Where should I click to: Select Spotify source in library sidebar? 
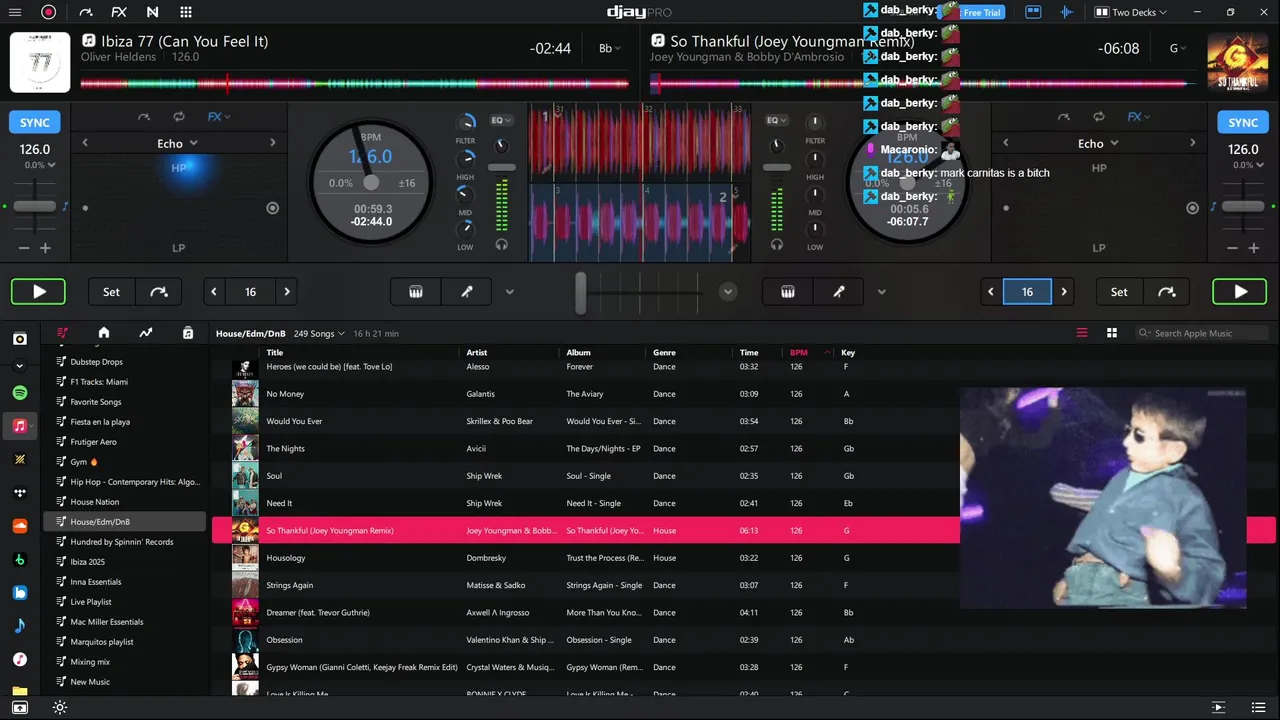[x=20, y=392]
